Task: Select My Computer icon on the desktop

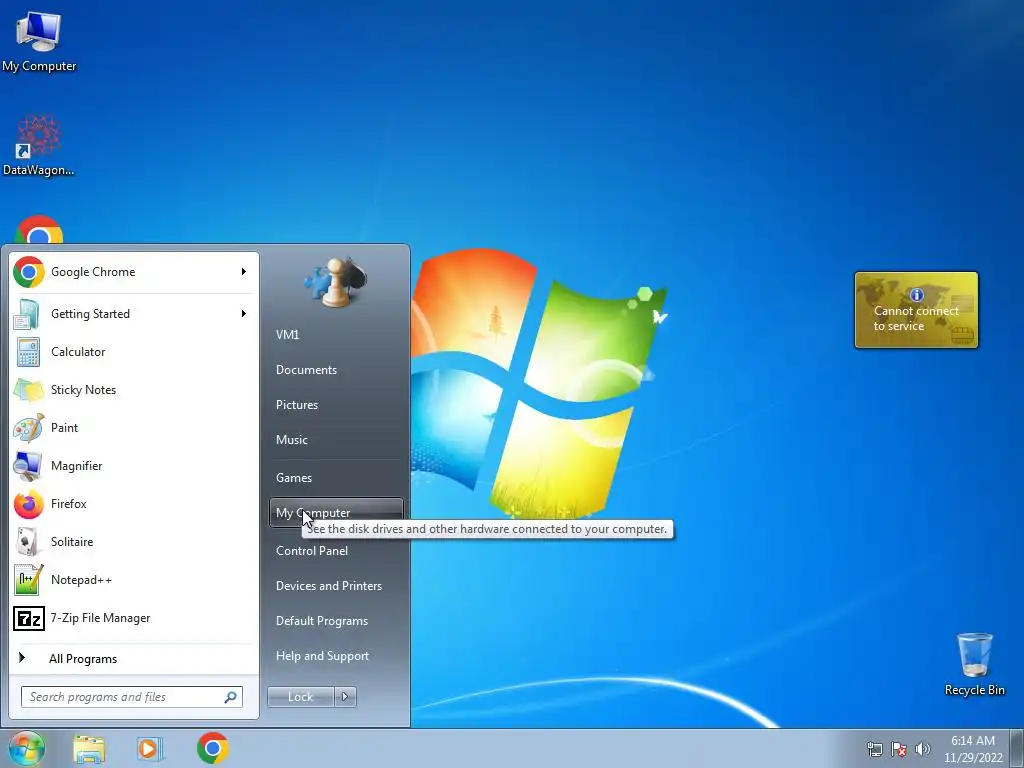Action: click(x=39, y=42)
